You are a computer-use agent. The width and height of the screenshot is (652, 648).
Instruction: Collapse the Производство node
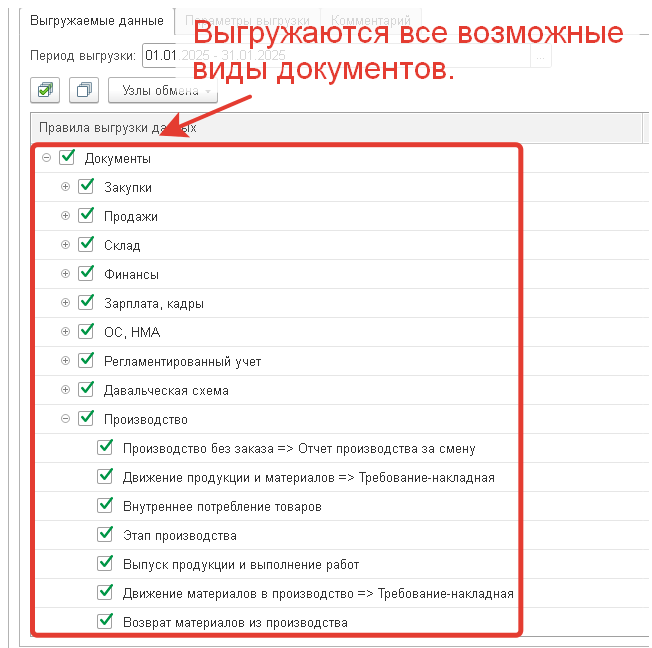click(x=65, y=418)
